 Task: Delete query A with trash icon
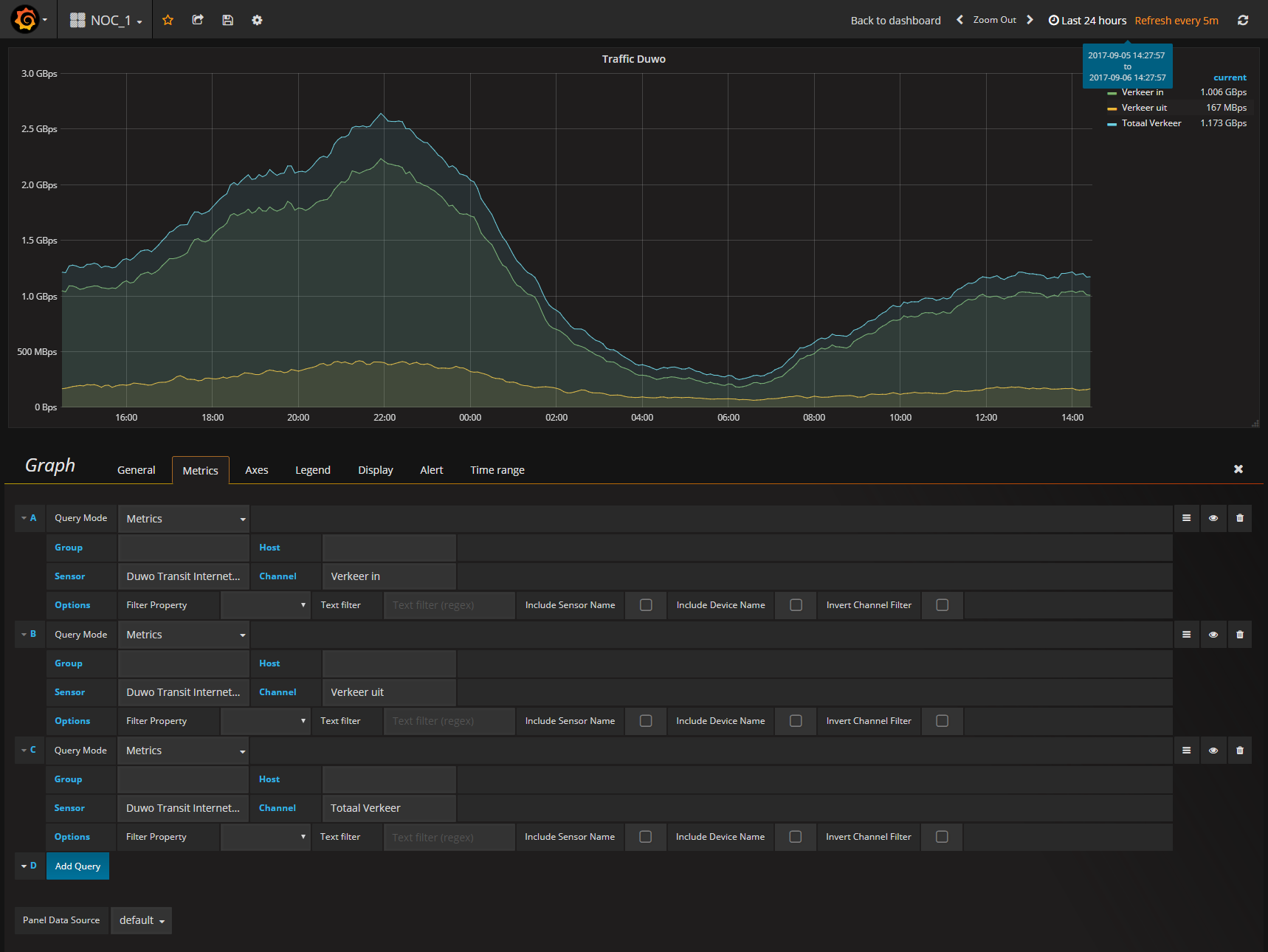1239,518
